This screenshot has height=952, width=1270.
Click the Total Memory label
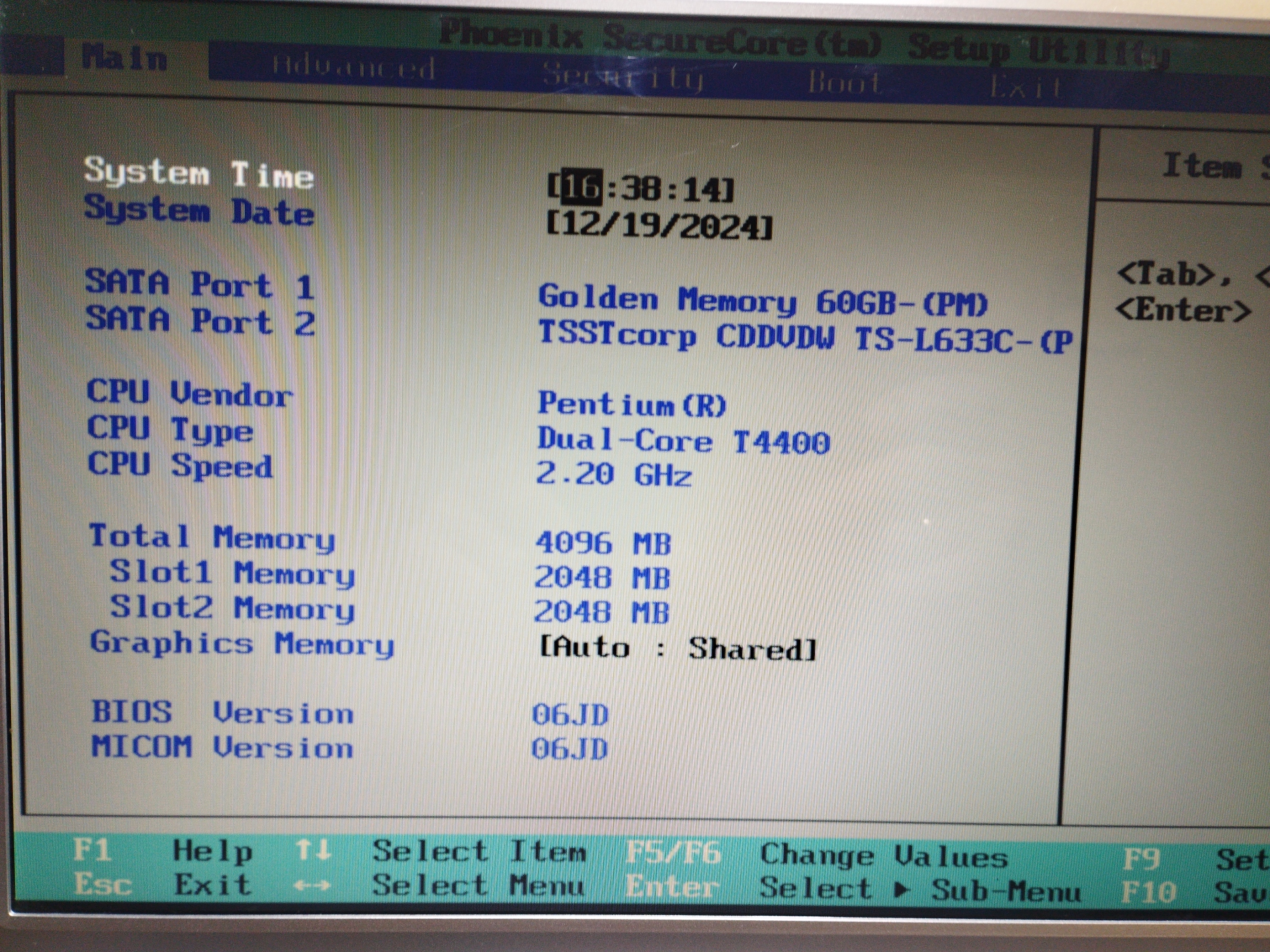(212, 537)
